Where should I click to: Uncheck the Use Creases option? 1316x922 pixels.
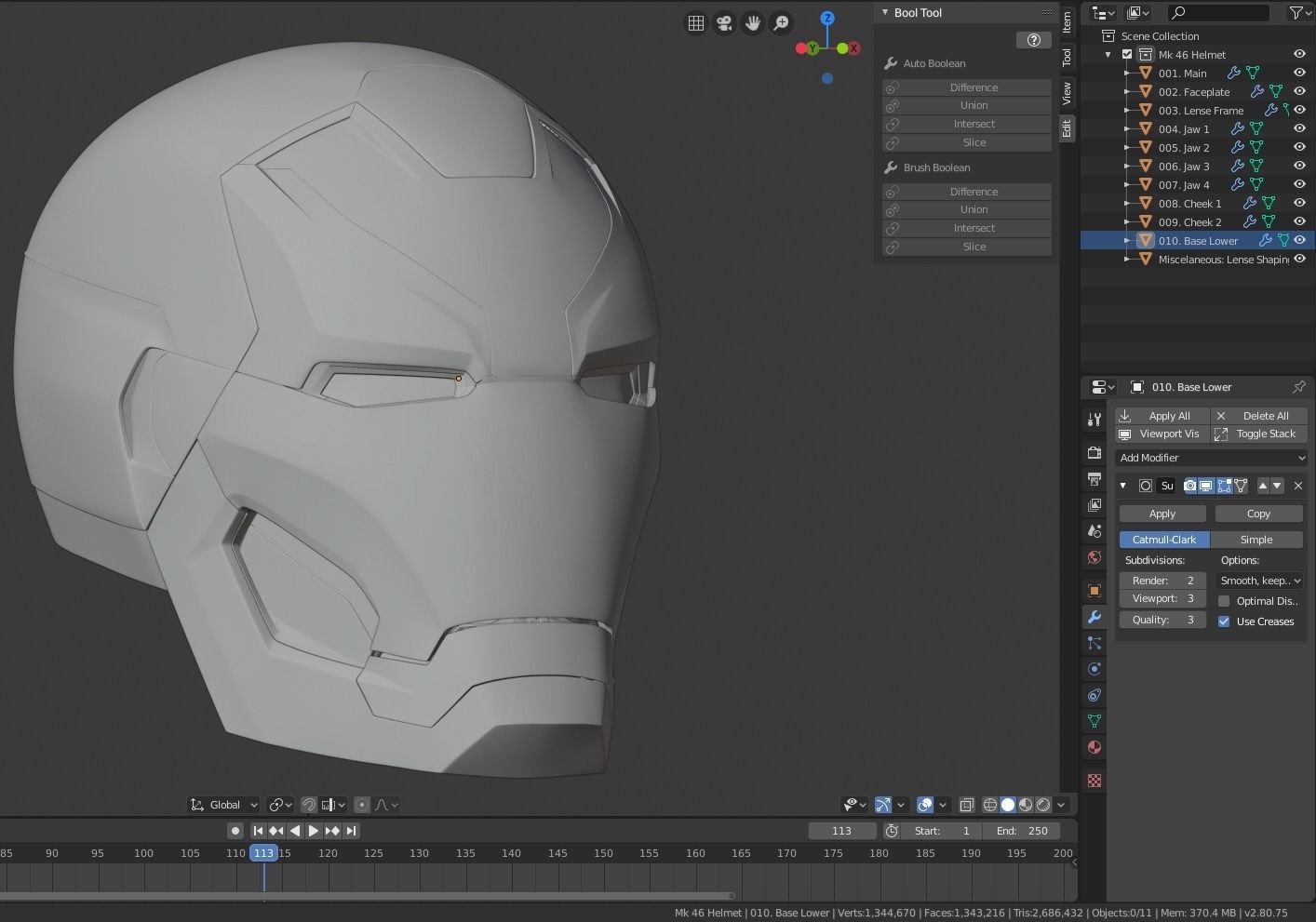coord(1224,621)
